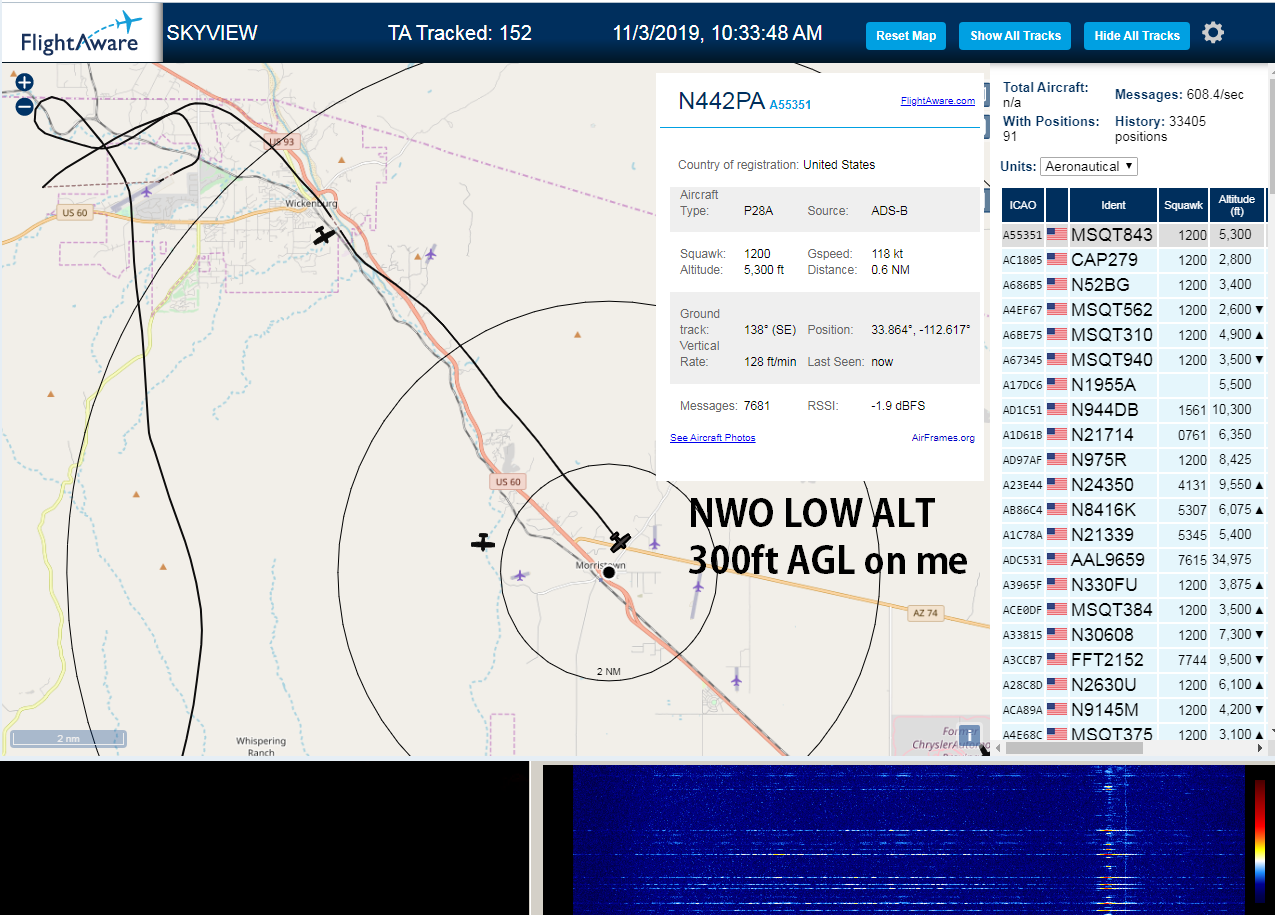Viewport: 1275px width, 915px height.
Task: Click the map info "i" icon
Action: (x=969, y=736)
